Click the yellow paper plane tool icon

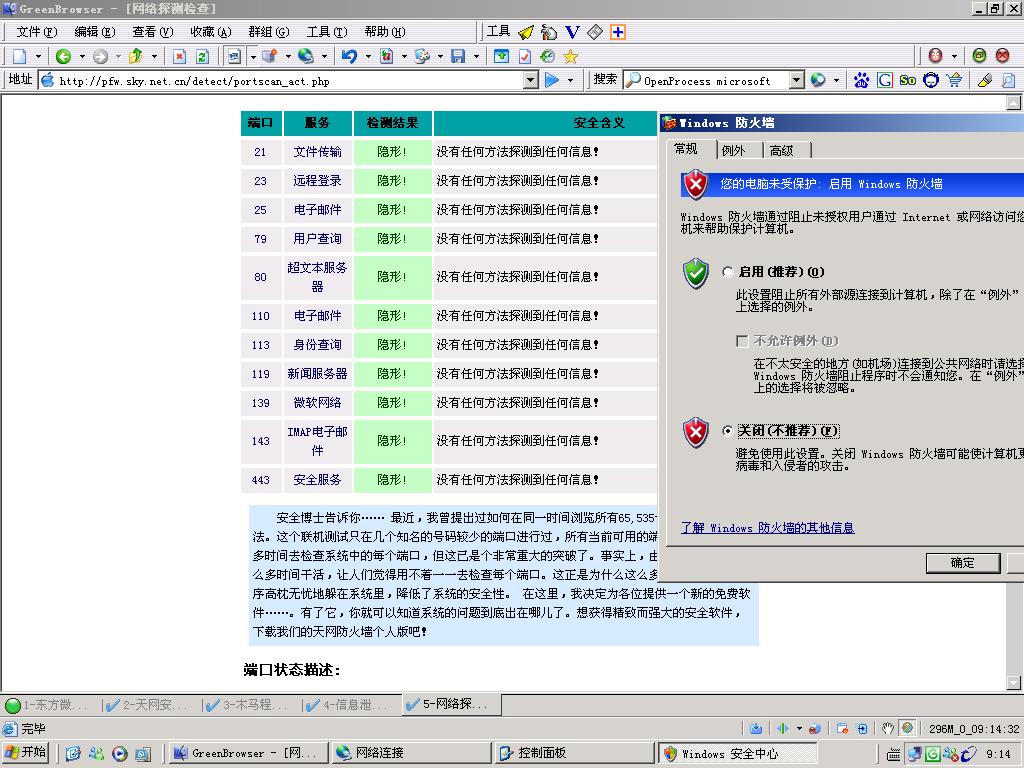tap(526, 32)
